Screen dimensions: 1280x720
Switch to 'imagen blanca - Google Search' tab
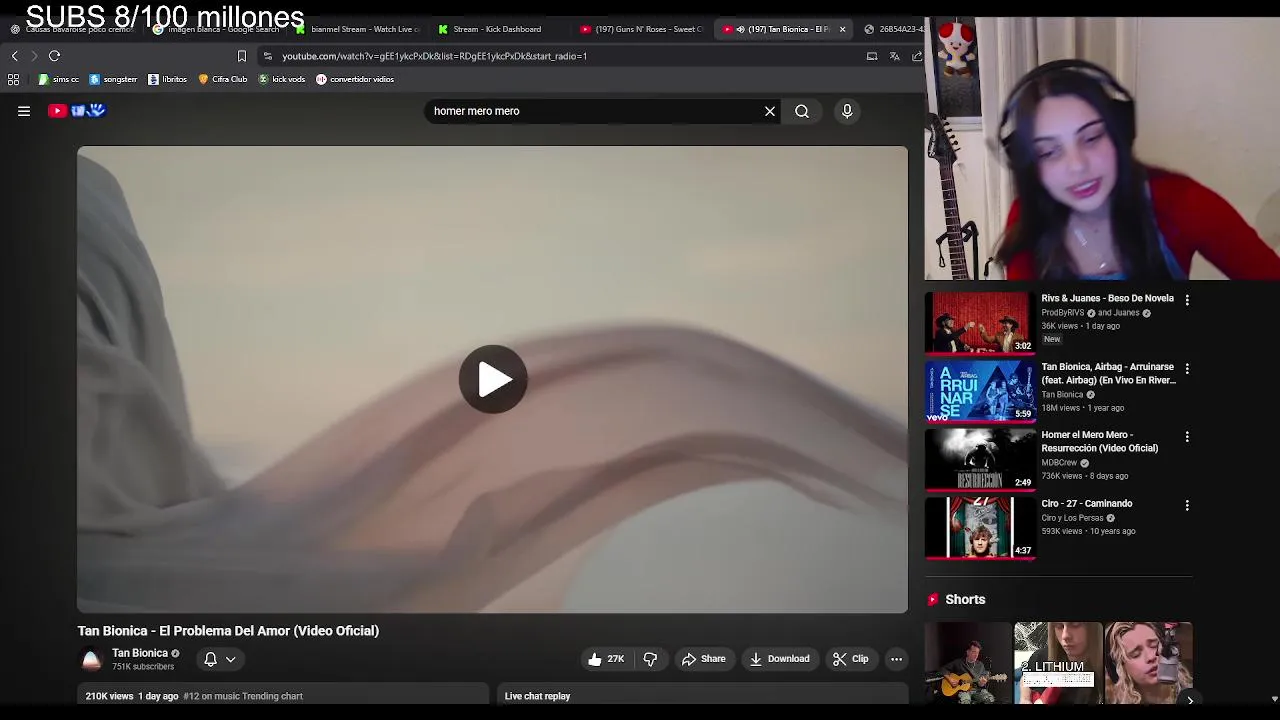[216, 29]
